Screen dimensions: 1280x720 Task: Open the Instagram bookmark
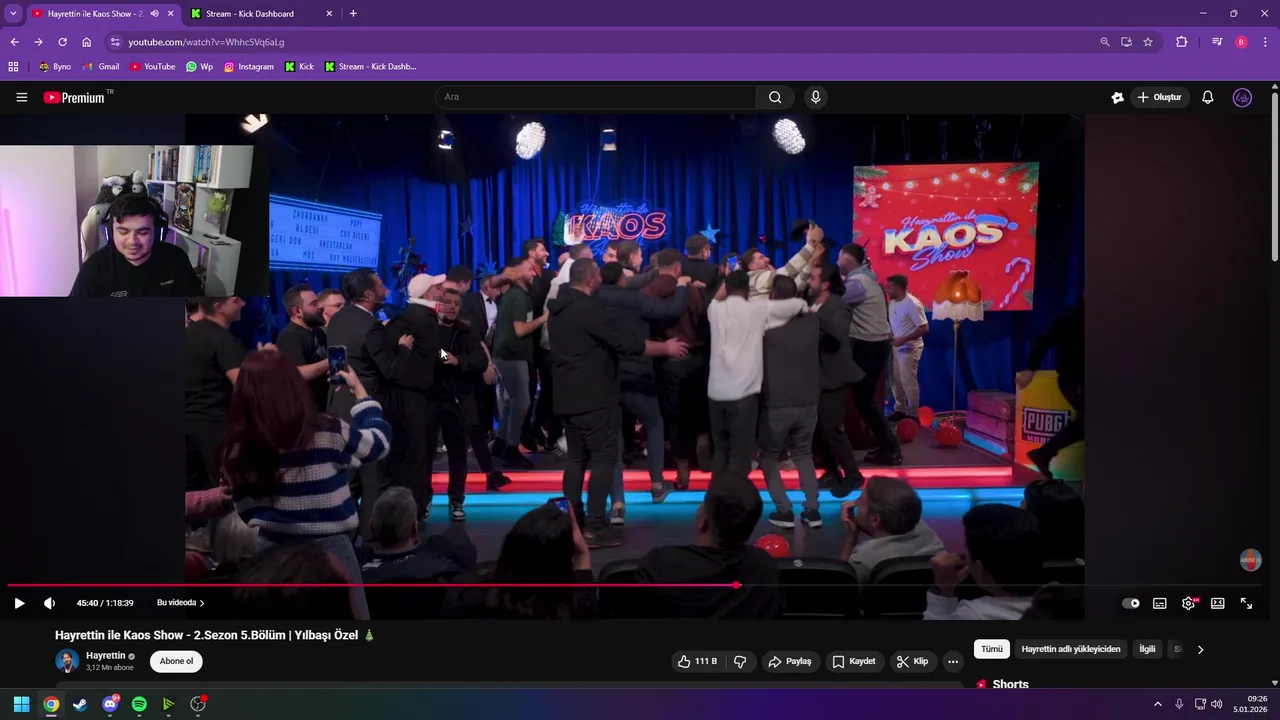click(x=249, y=67)
